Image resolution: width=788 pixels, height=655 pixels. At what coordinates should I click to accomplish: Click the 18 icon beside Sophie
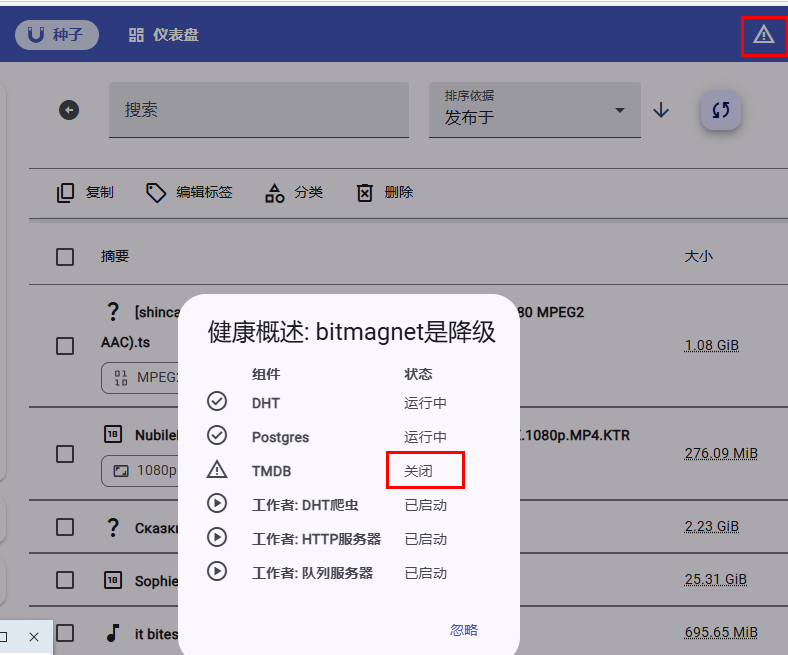click(x=113, y=580)
